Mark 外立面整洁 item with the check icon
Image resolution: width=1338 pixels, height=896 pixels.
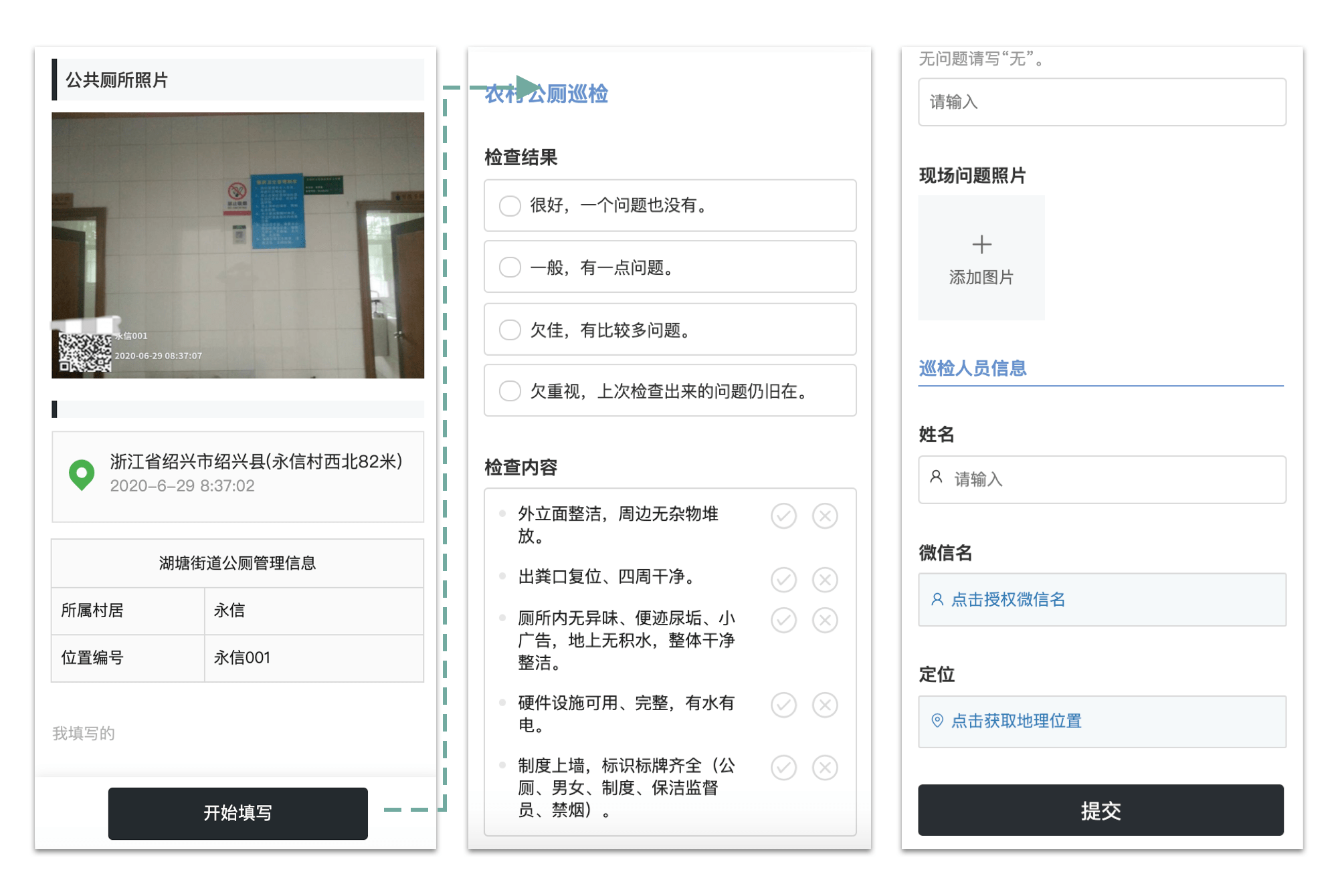point(783,516)
